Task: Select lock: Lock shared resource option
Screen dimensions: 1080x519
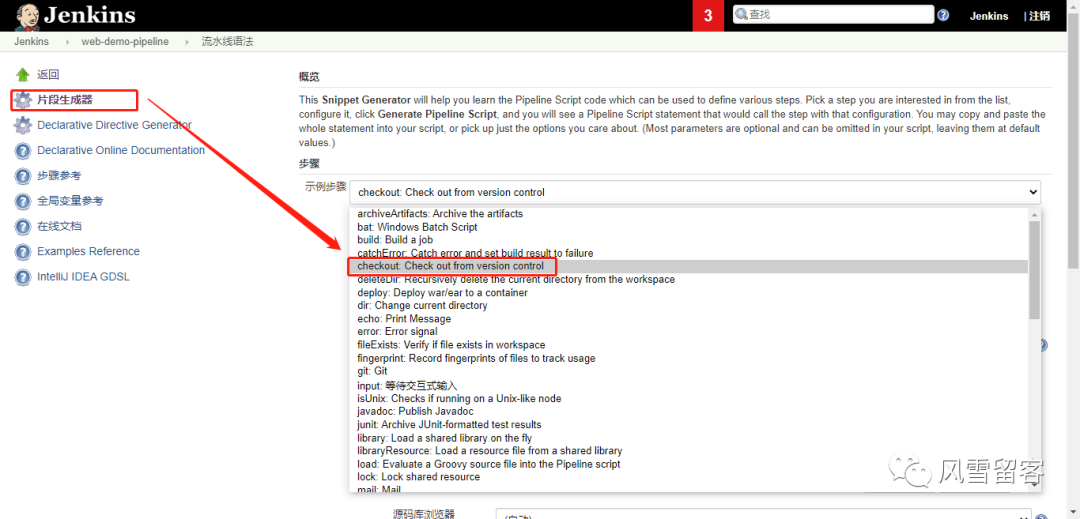Action: pyautogui.click(x=689, y=477)
